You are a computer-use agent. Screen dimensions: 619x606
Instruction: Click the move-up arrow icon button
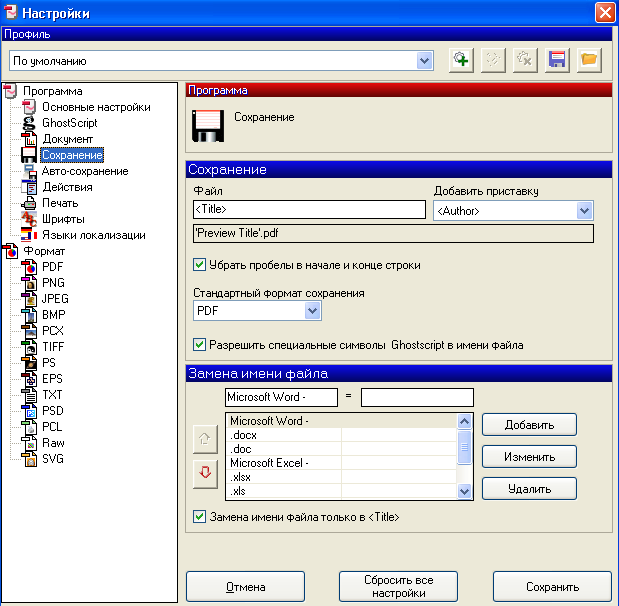pos(205,439)
